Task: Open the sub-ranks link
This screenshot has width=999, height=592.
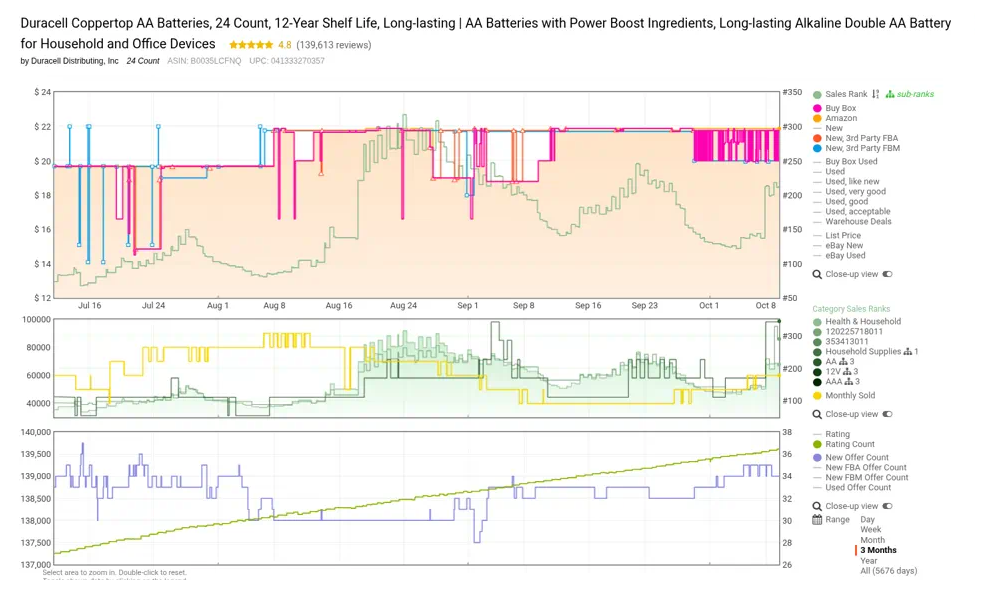Action: tap(915, 94)
